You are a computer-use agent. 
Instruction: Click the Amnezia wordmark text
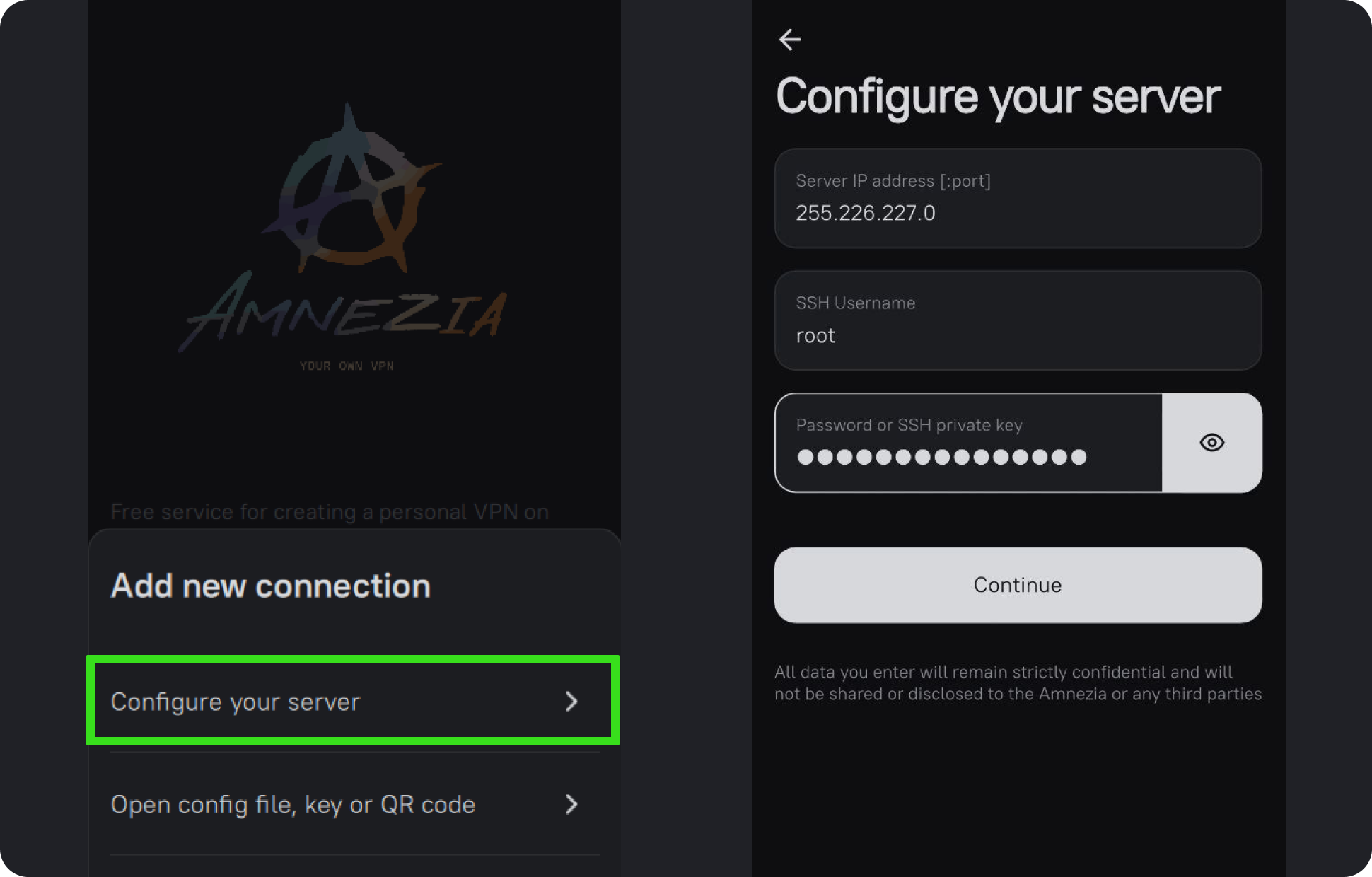(x=347, y=316)
